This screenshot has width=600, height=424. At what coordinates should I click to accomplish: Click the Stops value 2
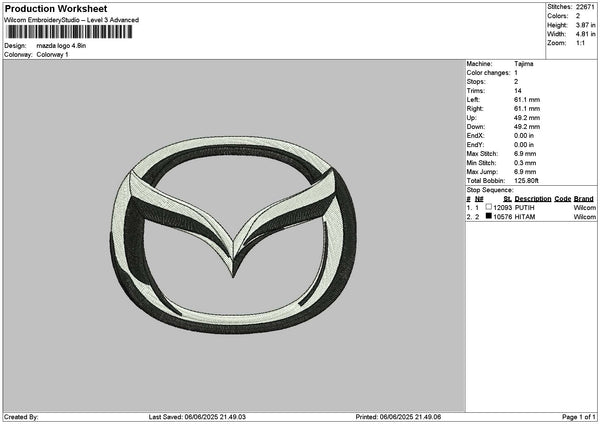coord(516,82)
